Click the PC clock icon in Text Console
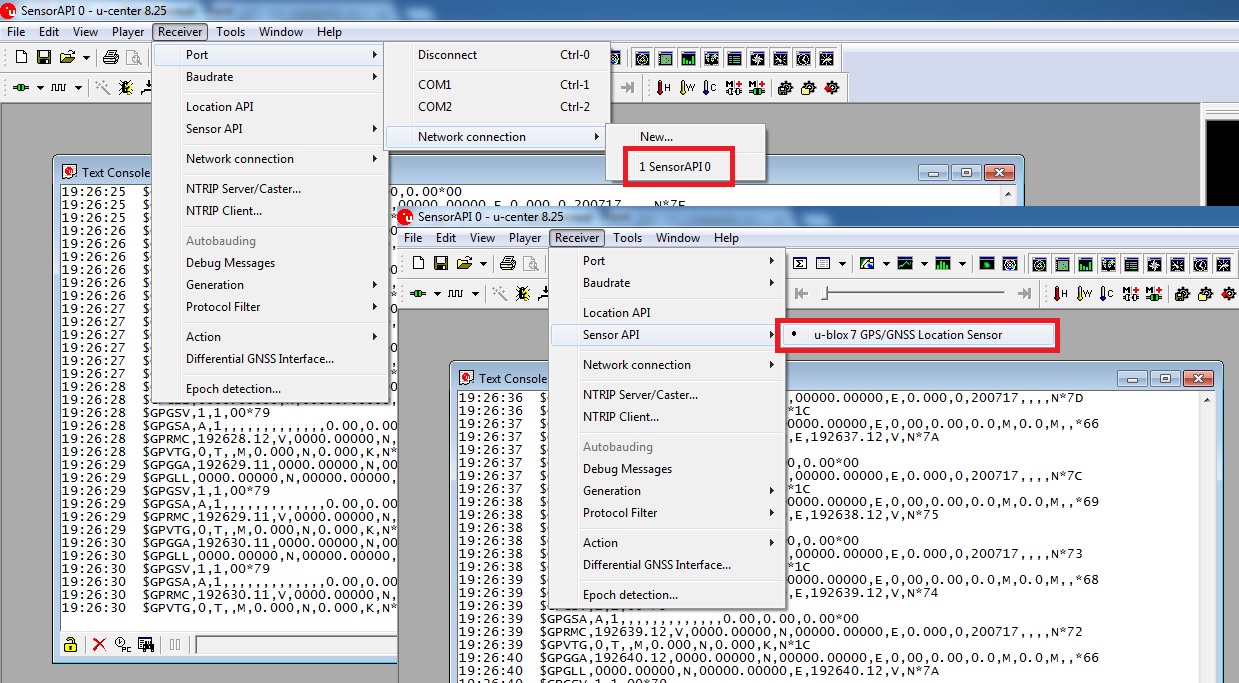Screen dimensions: 1239x683 coord(122,644)
